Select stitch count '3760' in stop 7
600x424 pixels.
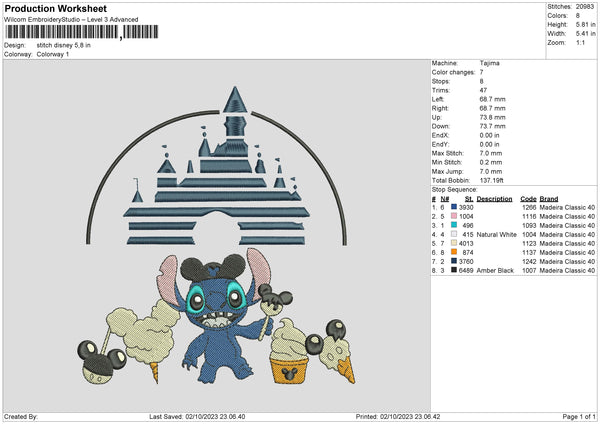pyautogui.click(x=466, y=261)
